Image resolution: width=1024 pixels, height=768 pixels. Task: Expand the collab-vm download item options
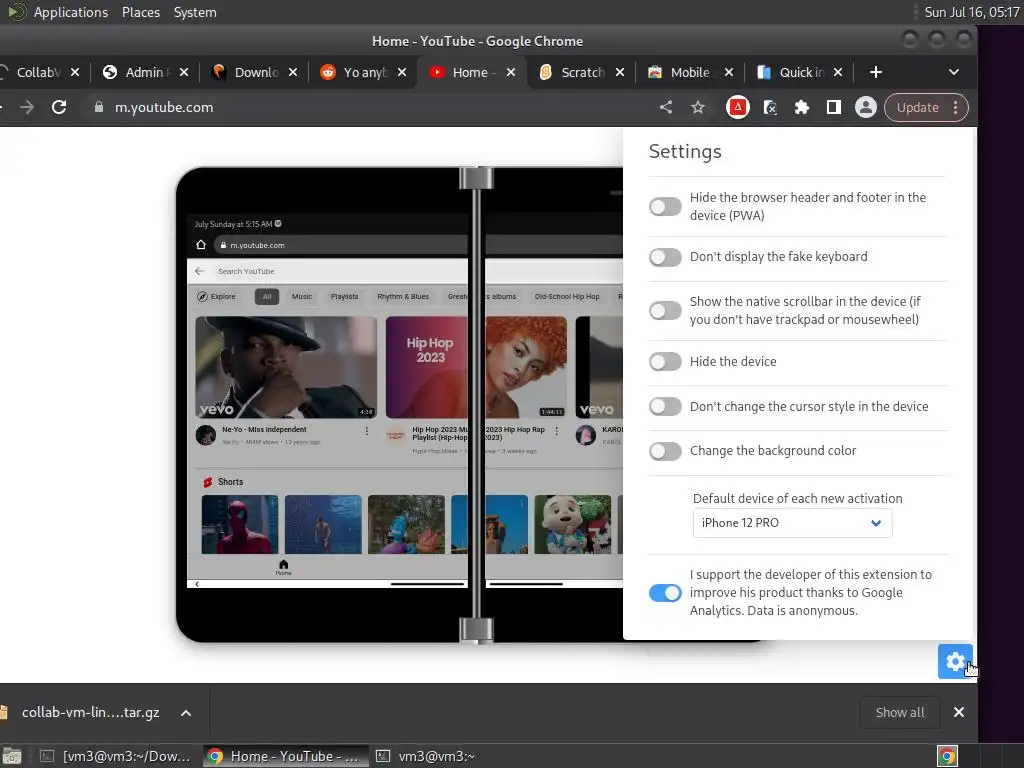pyautogui.click(x=186, y=712)
